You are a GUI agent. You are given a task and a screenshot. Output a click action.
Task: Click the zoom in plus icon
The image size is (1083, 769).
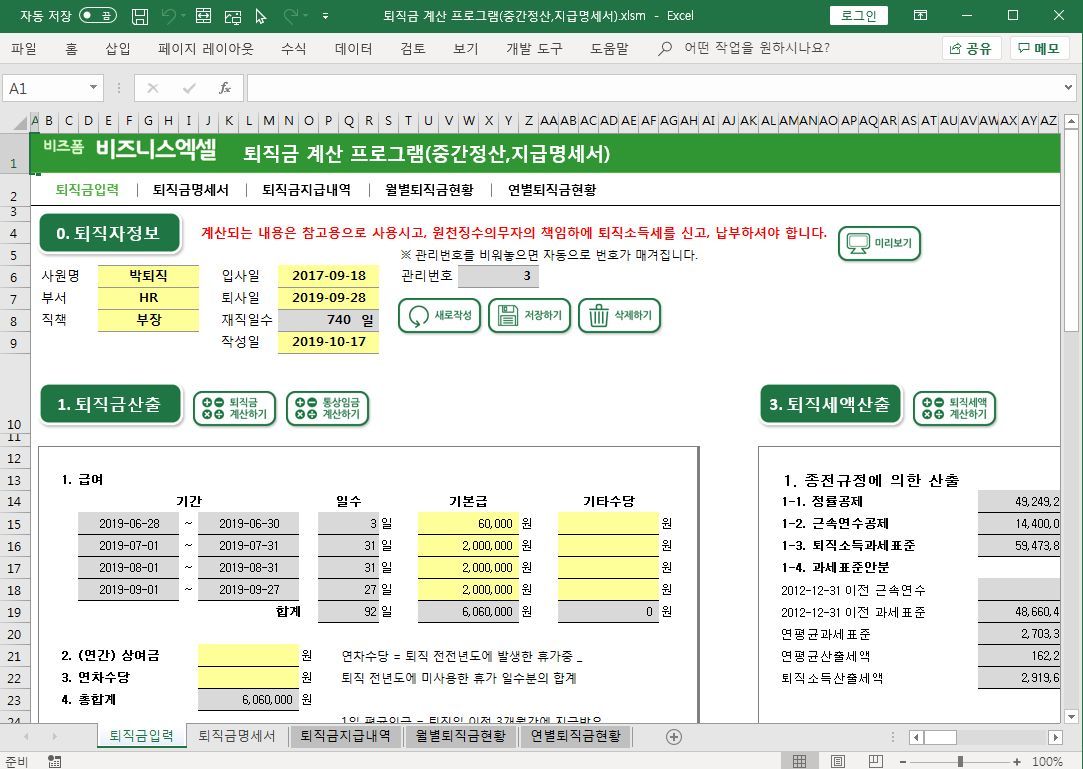point(1017,761)
